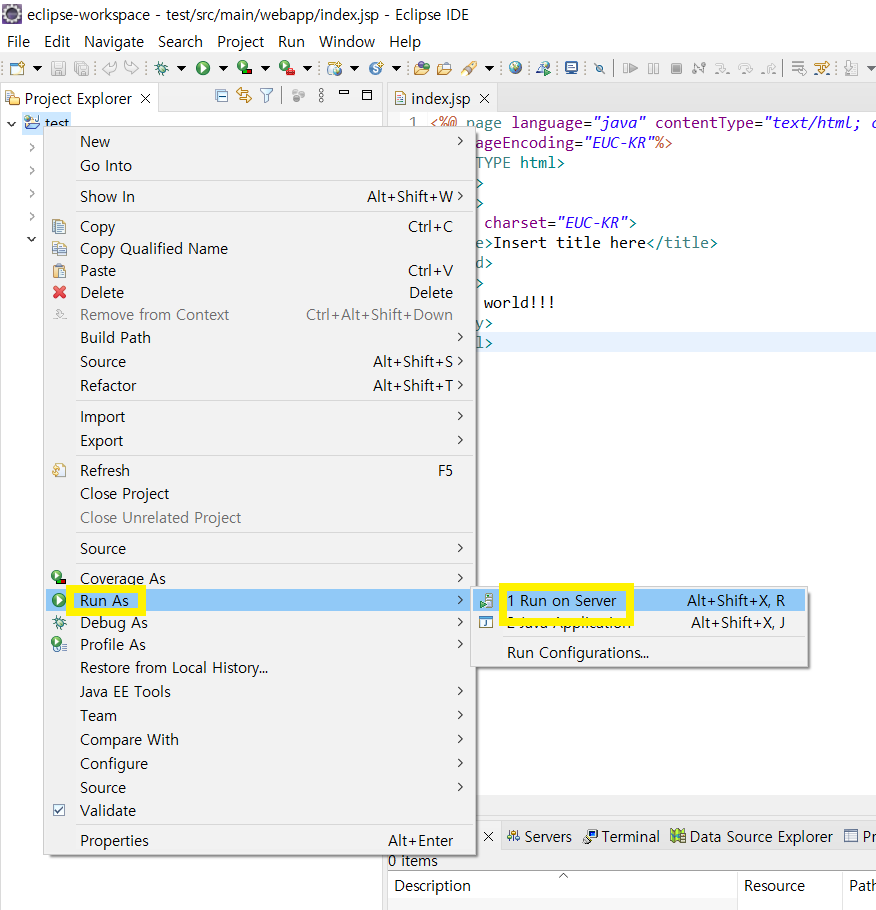Click the Resource column header

[790, 886]
